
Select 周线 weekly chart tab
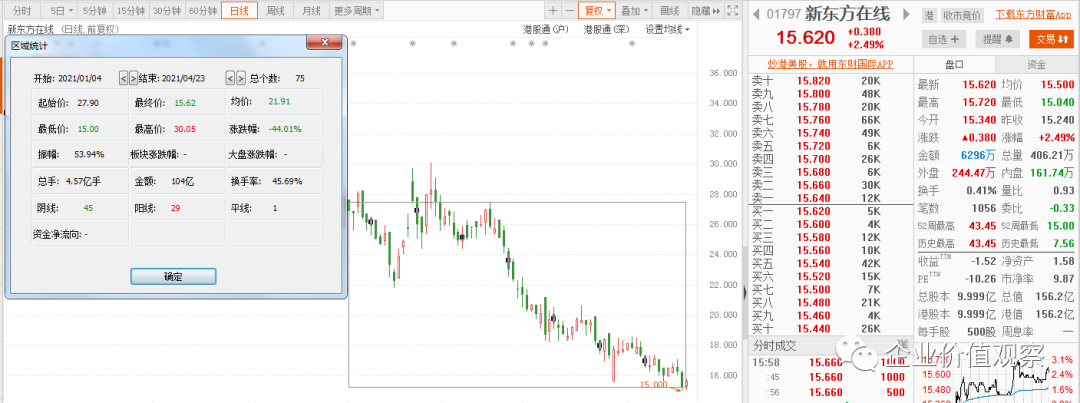[275, 11]
